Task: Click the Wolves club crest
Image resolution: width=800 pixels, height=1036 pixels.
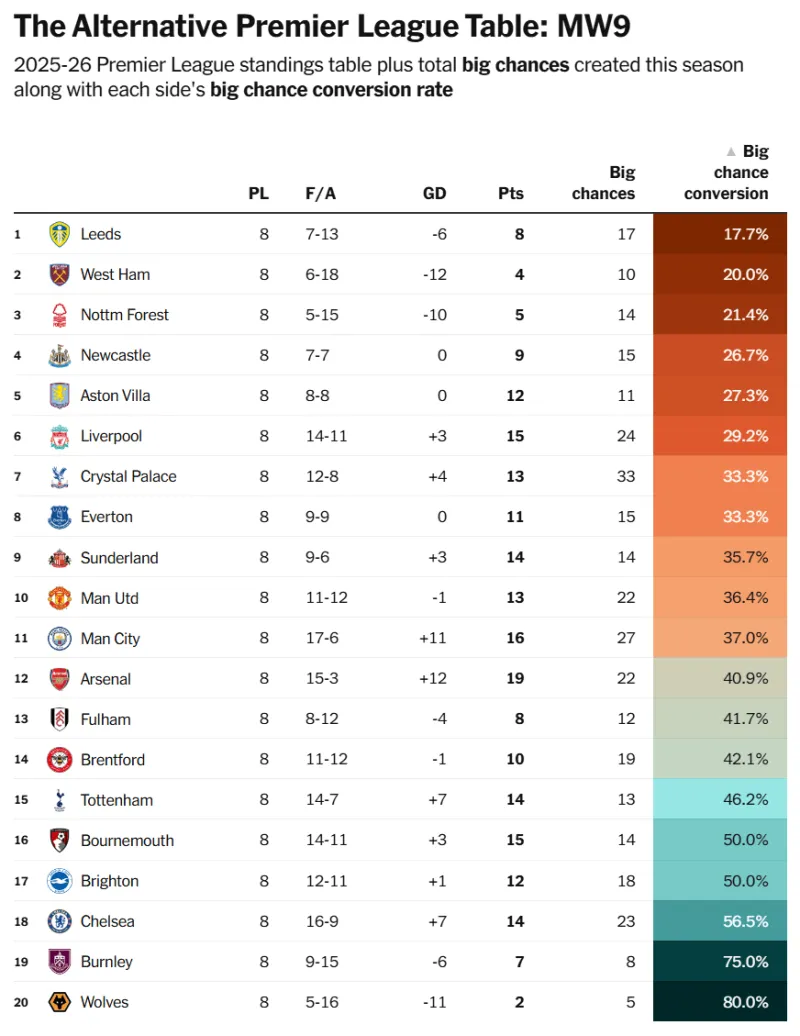Action: (x=60, y=1003)
